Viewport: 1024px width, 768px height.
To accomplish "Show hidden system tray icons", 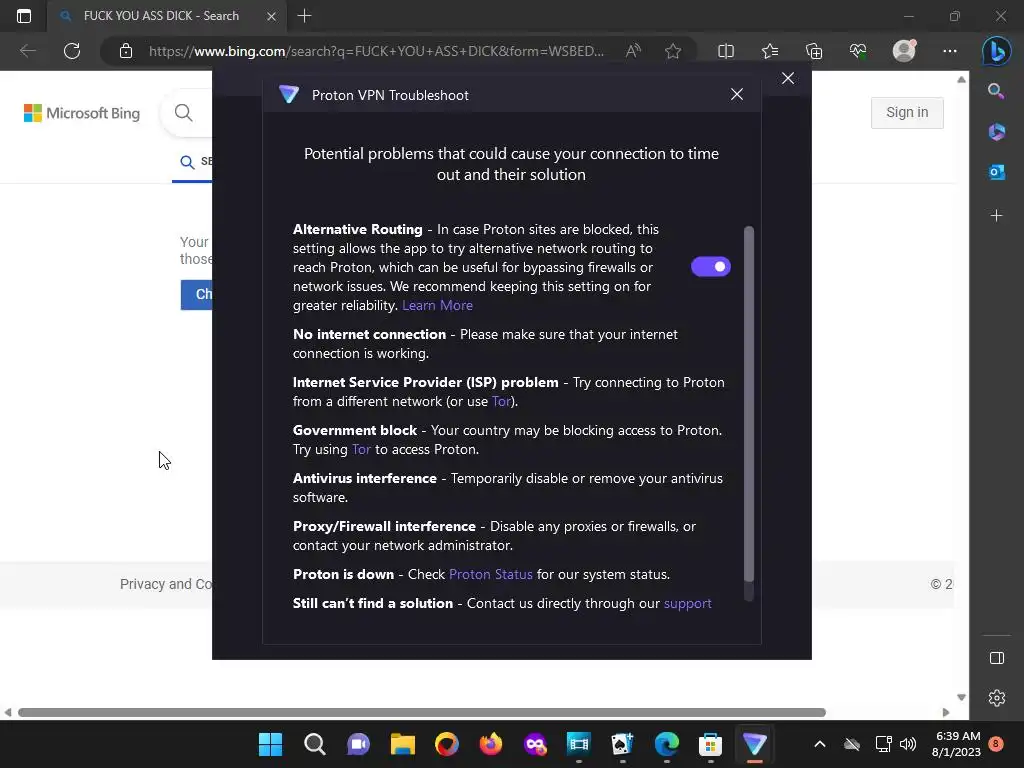I will point(820,744).
